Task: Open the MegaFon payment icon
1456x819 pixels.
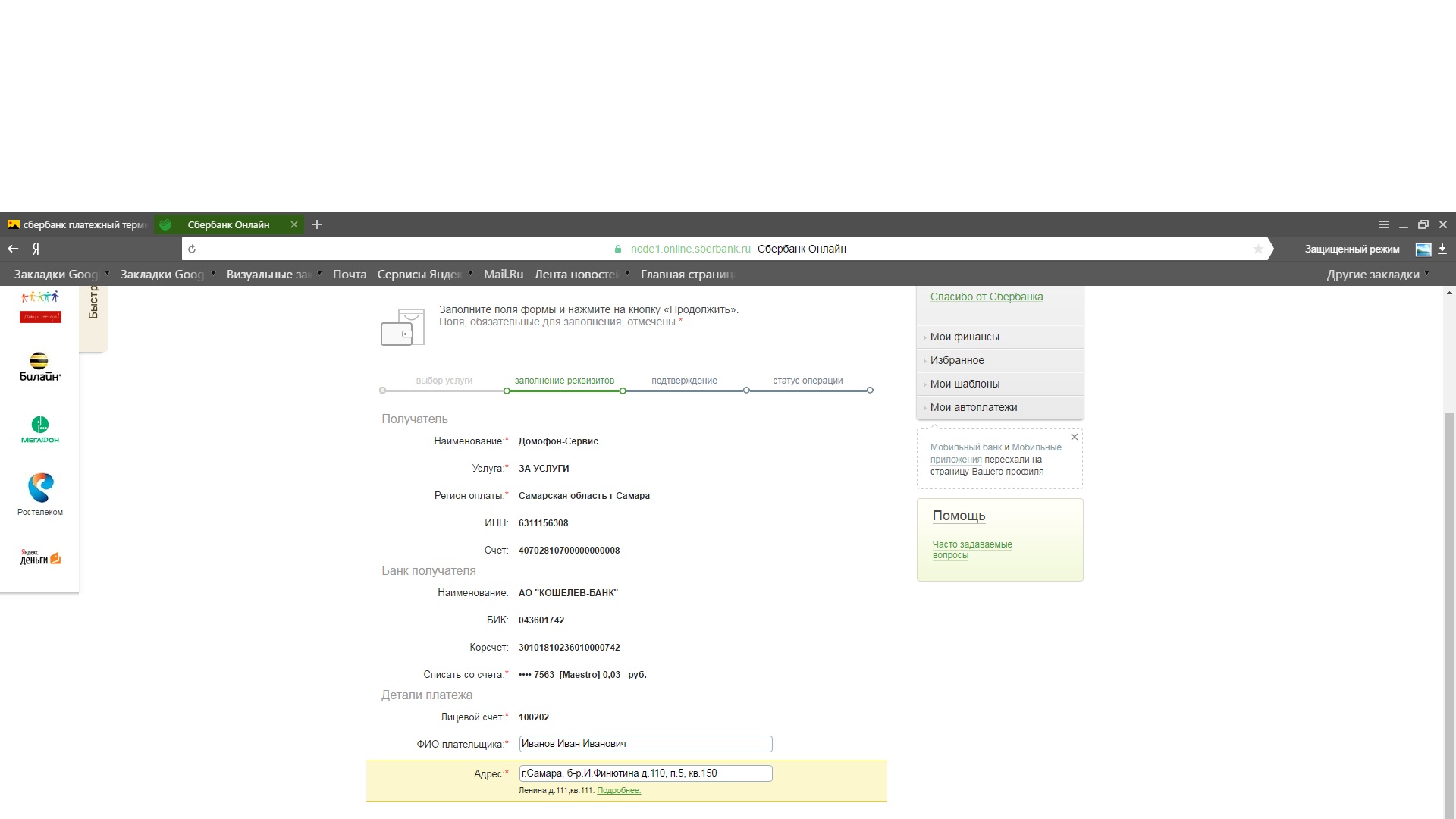Action: 39,429
